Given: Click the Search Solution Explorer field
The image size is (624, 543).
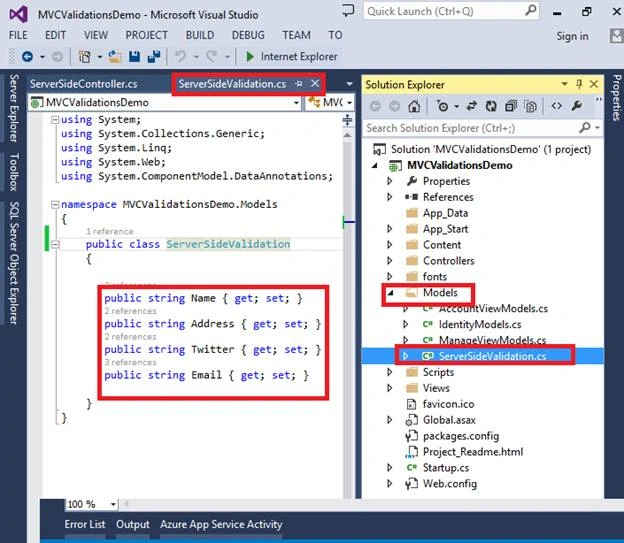Looking at the screenshot, I should click(x=472, y=128).
